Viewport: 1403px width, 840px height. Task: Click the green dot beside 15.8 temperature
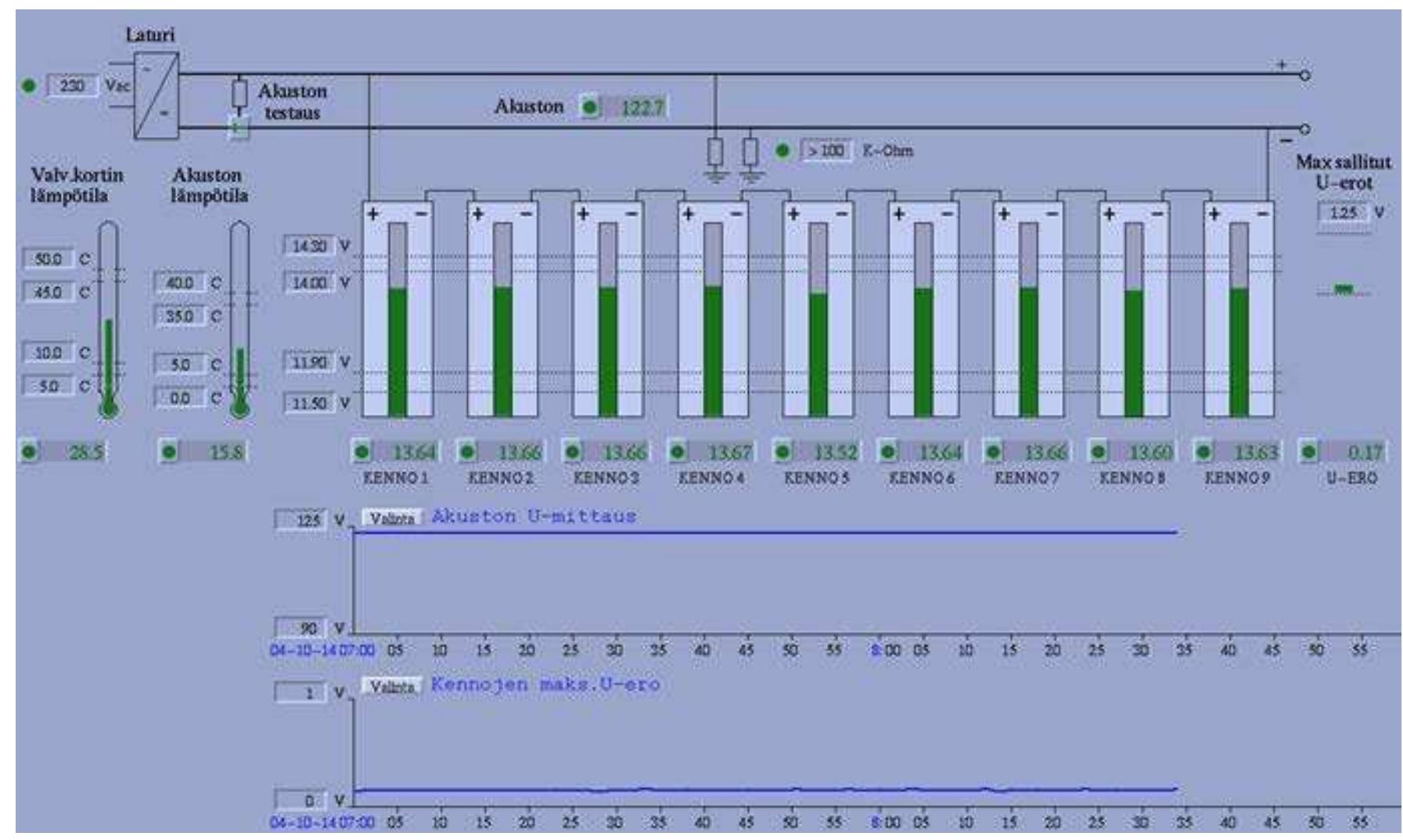pyautogui.click(x=169, y=451)
